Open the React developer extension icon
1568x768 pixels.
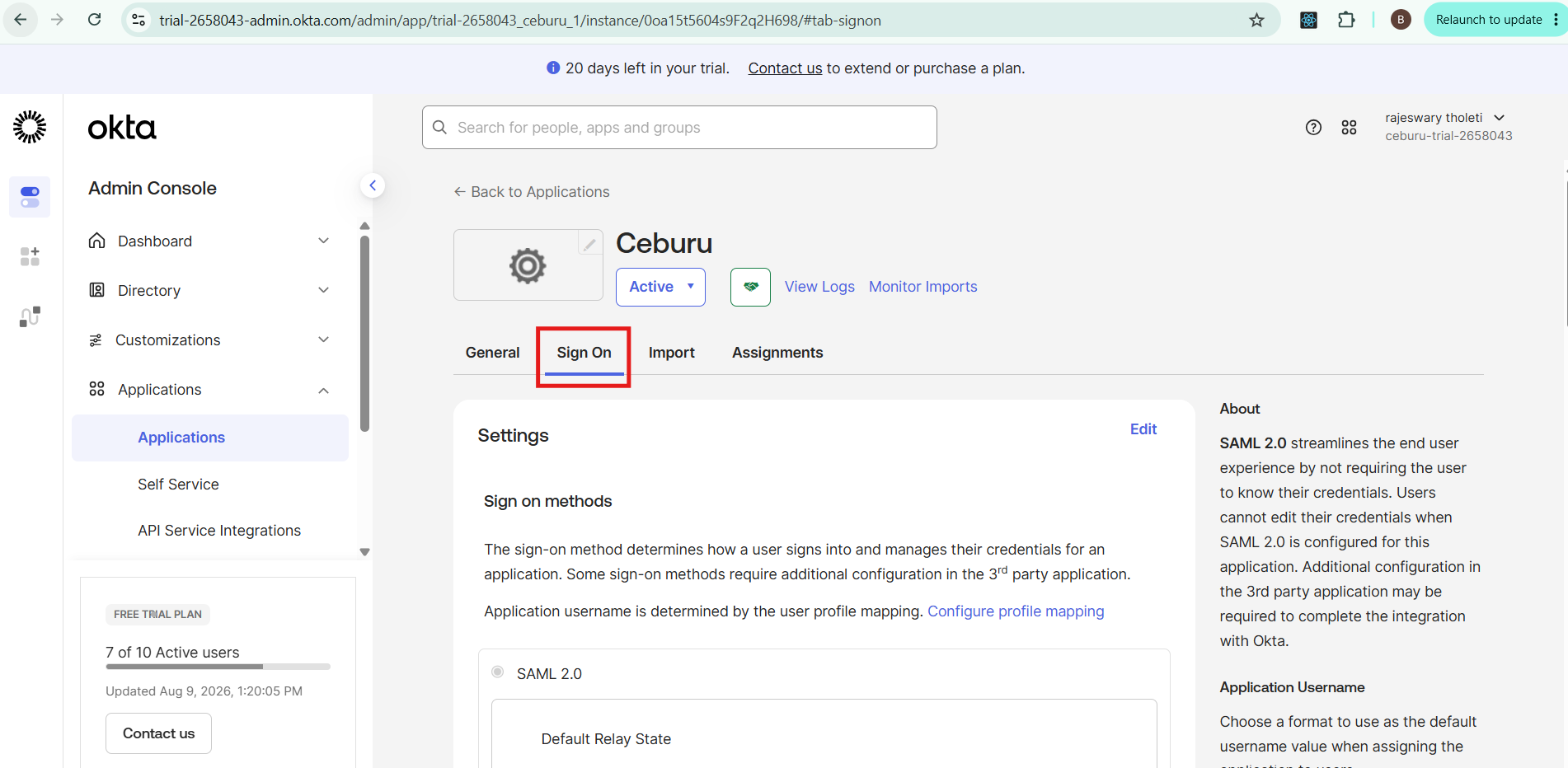[x=1308, y=20]
